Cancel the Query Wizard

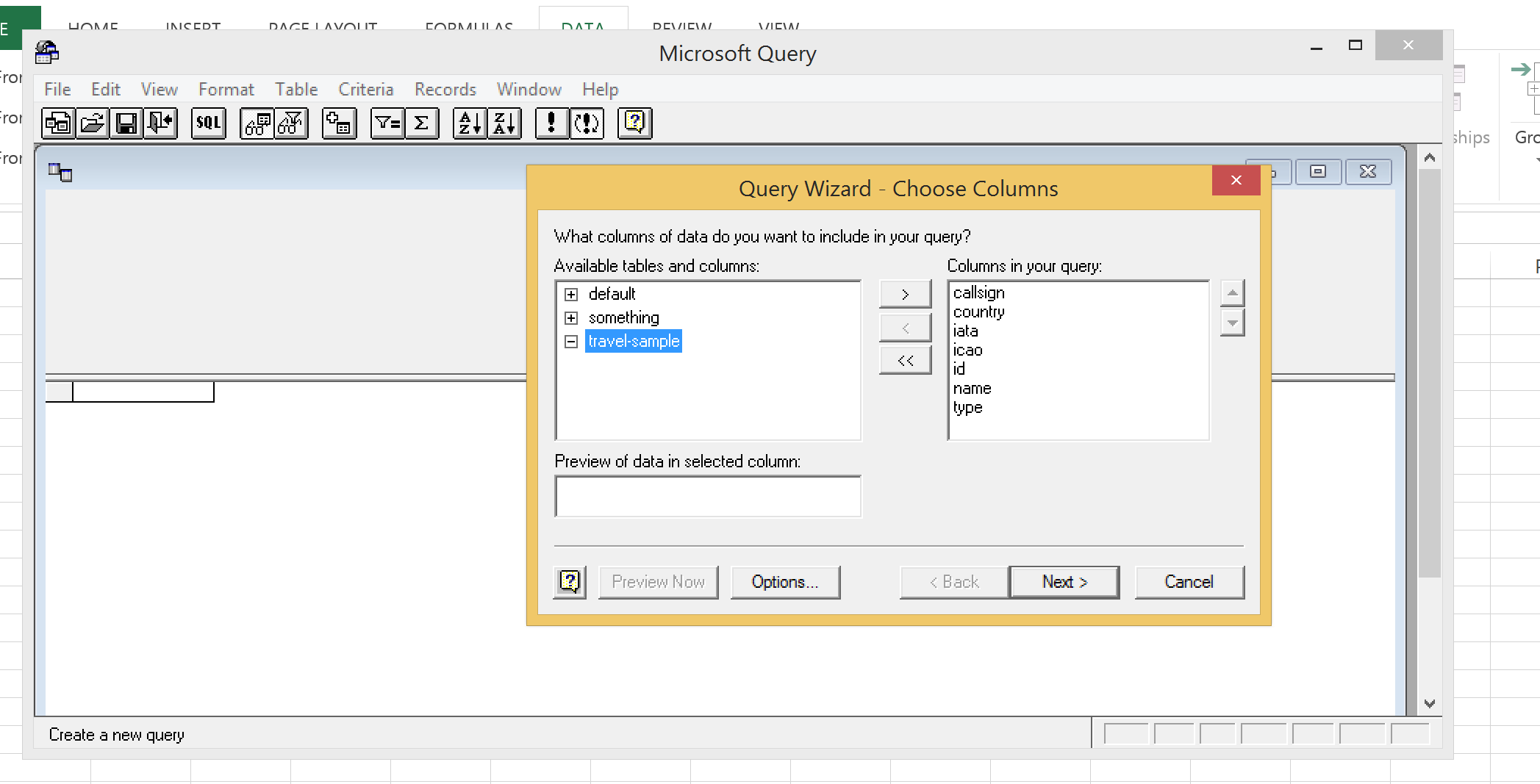pos(1189,582)
